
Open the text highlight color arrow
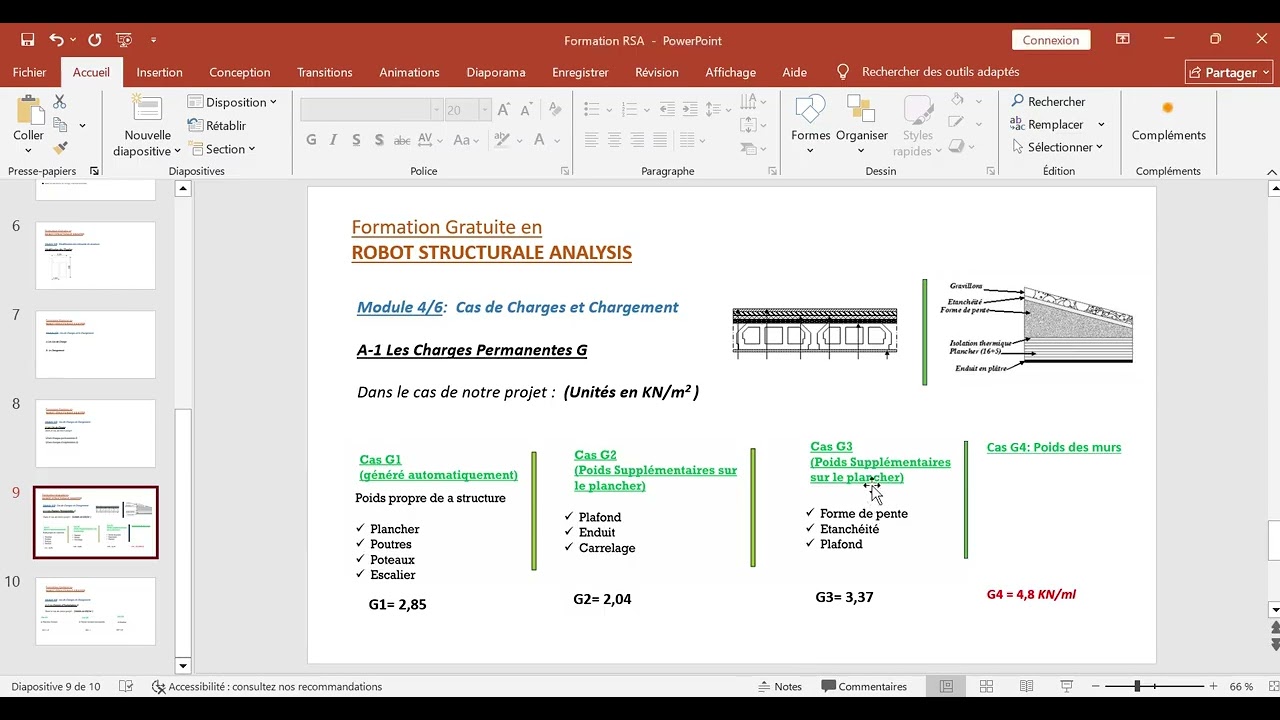click(519, 140)
